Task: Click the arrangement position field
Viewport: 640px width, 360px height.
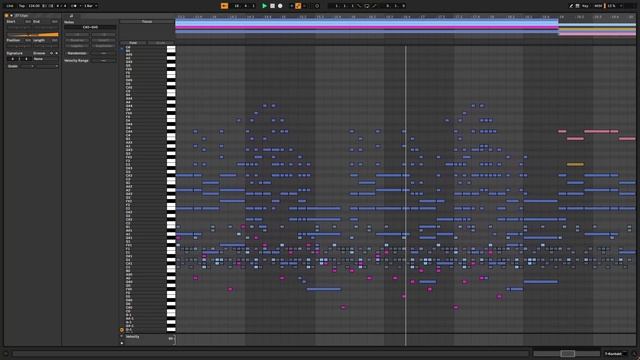Action: pyautogui.click(x=244, y=6)
